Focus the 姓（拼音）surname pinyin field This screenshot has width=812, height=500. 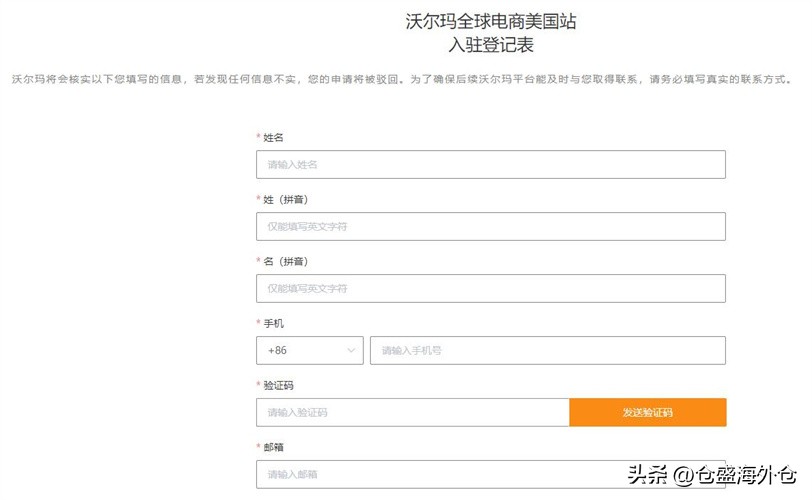coord(490,226)
